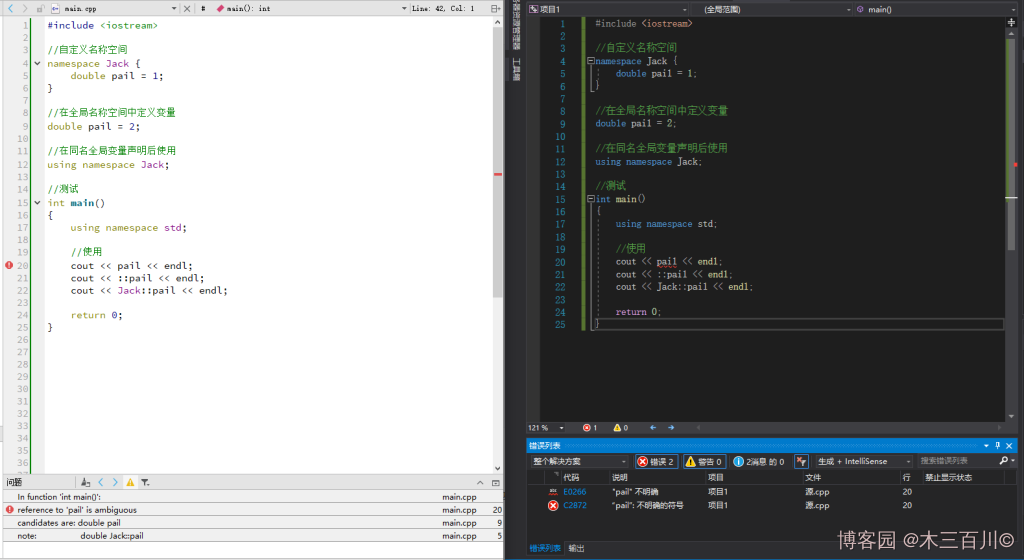Open the 生成 + IntelliSense dropdown
This screenshot has height=560, width=1024.
tap(864, 461)
